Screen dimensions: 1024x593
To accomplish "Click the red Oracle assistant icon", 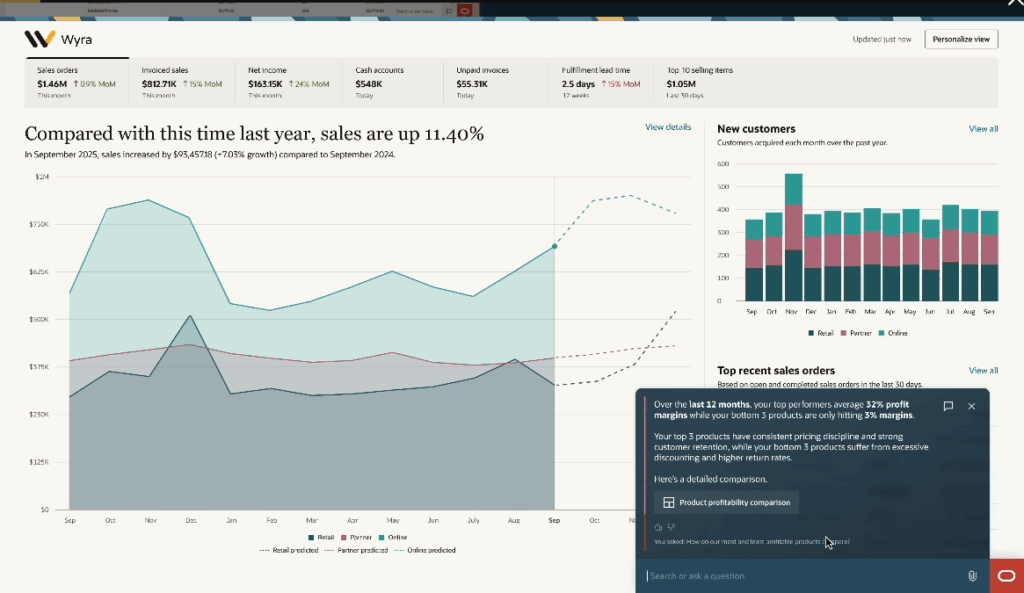I will click(x=1006, y=576).
